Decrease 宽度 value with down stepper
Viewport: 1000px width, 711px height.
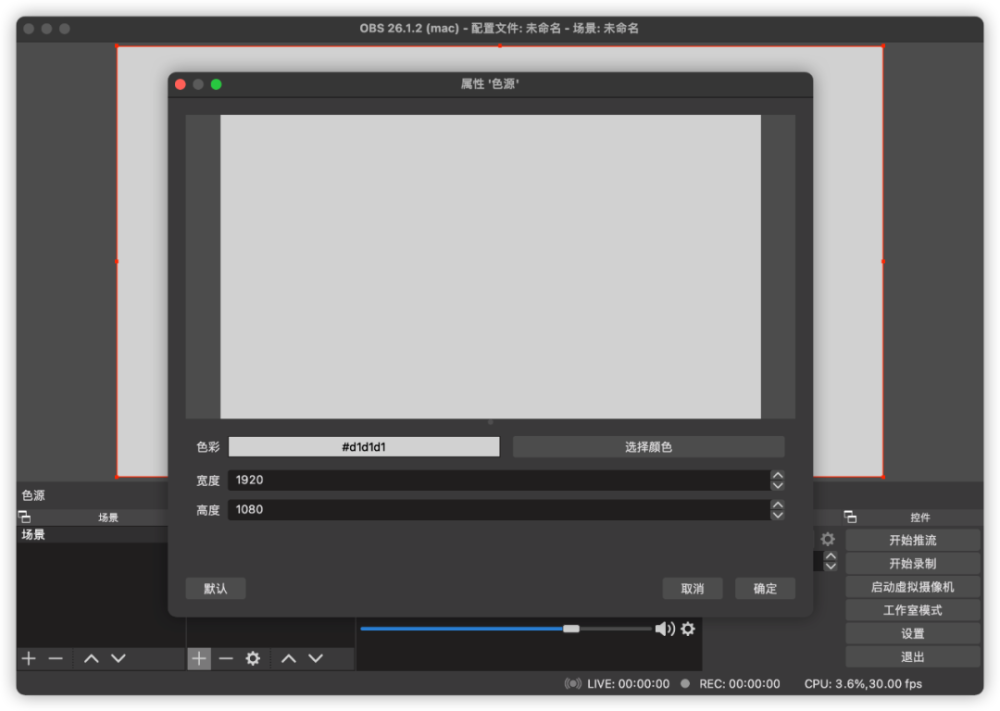pos(777,485)
